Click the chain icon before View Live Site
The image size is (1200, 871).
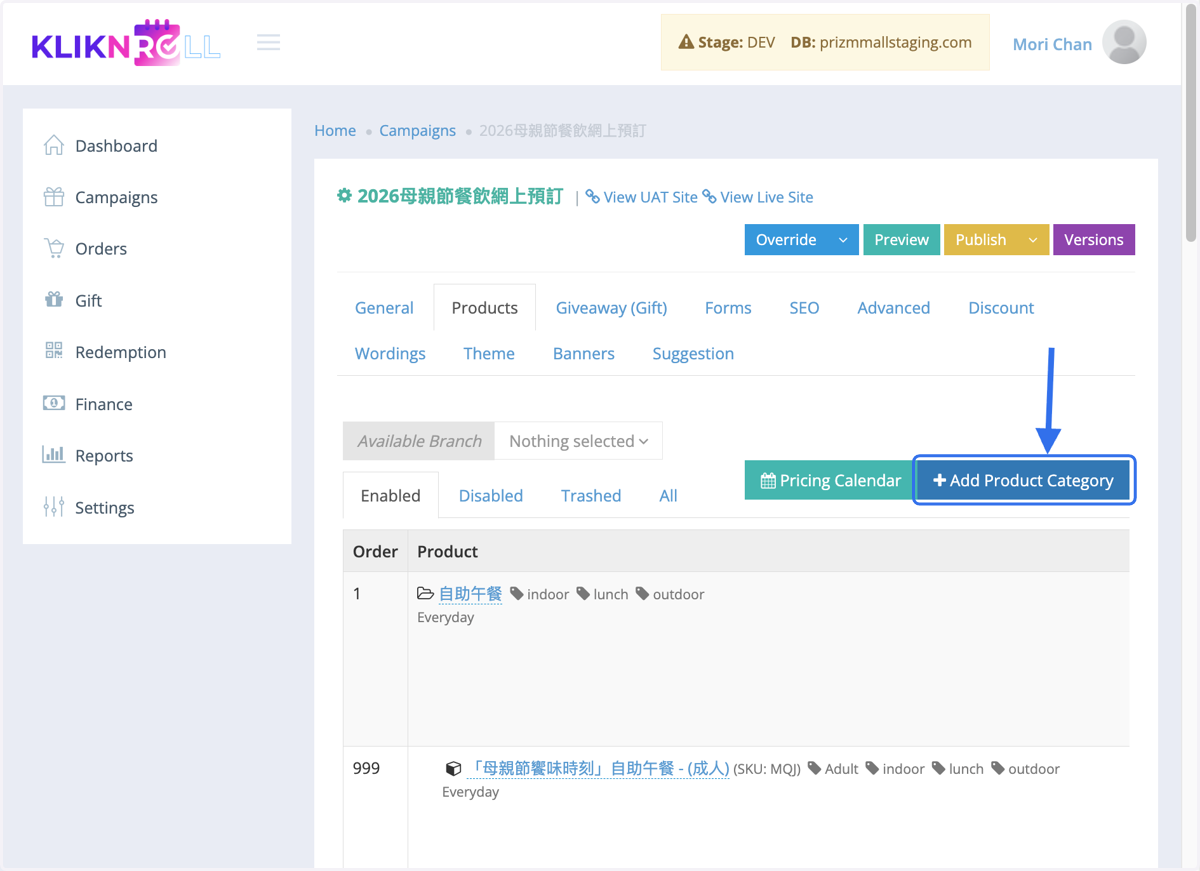coord(709,197)
